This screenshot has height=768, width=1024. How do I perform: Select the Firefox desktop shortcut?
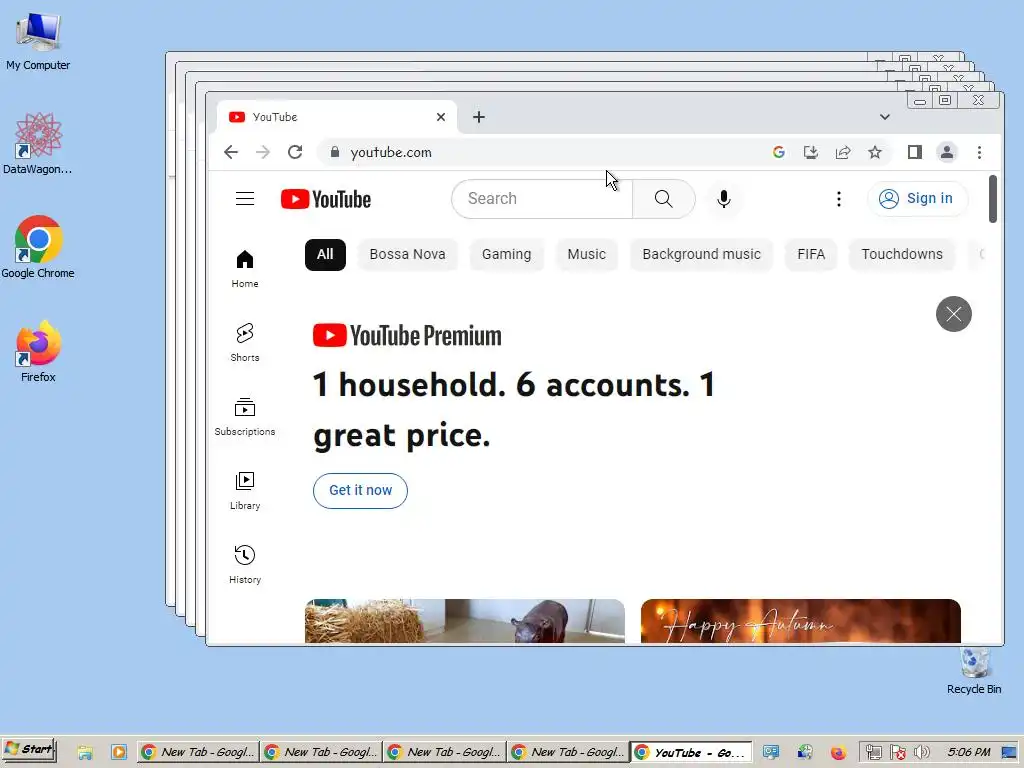click(38, 351)
